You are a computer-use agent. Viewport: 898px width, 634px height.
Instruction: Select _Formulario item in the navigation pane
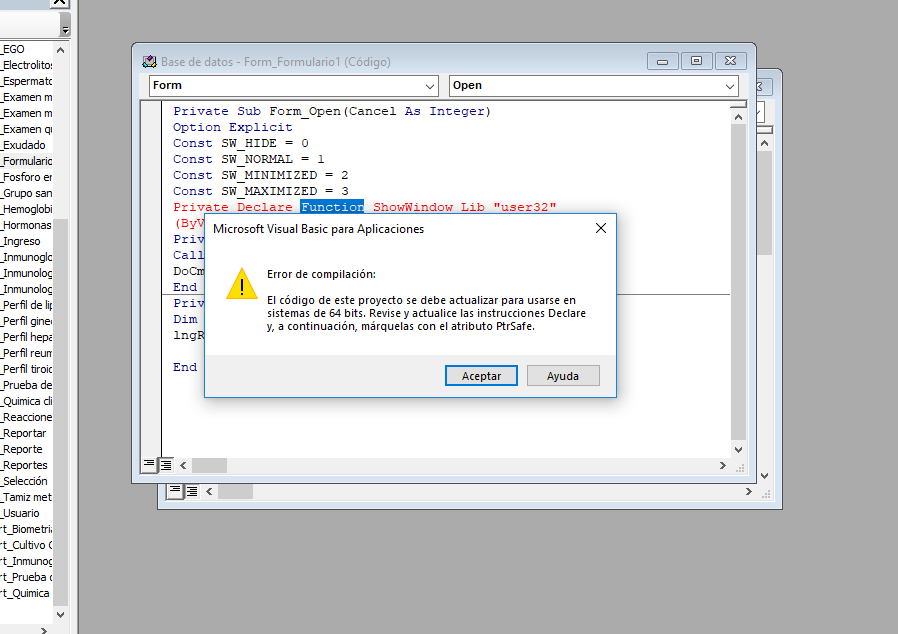point(26,162)
